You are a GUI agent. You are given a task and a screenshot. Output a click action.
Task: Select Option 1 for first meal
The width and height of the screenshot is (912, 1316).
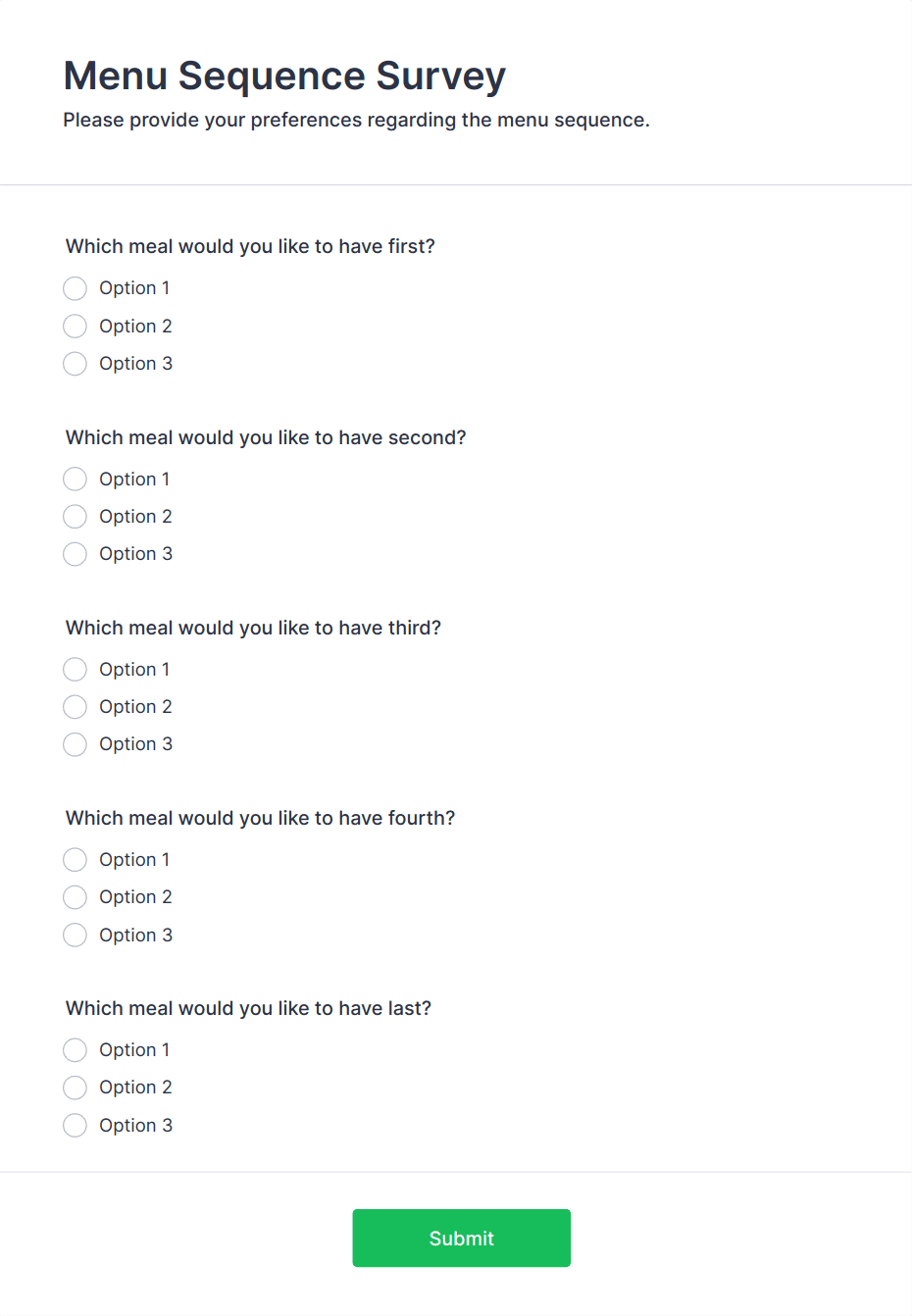click(76, 288)
